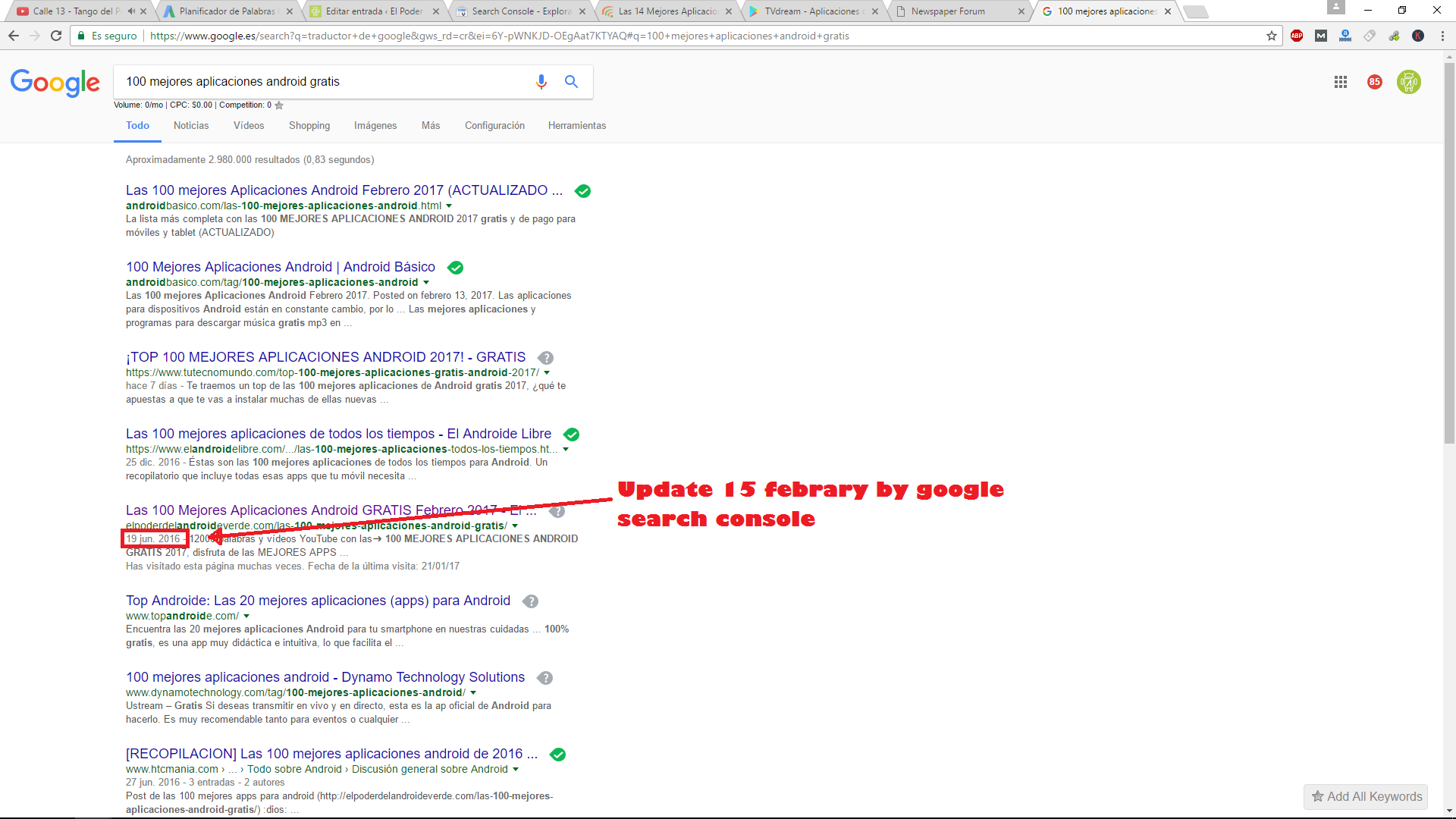The width and height of the screenshot is (1456, 819).
Task: Switch to the Planificador de Palabras browser tab
Action: pyautogui.click(x=228, y=11)
